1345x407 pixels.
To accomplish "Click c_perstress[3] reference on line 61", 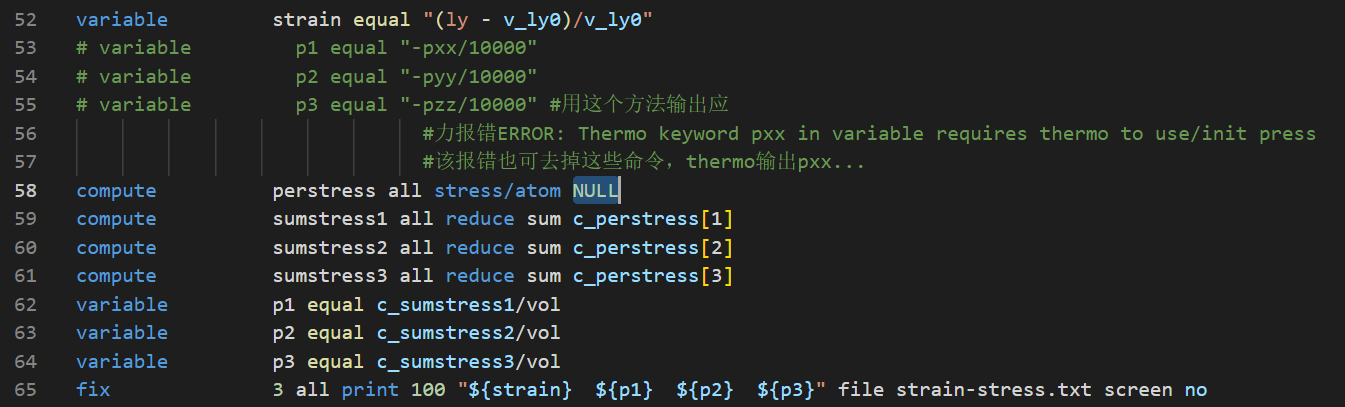I will pyautogui.click(x=653, y=276).
